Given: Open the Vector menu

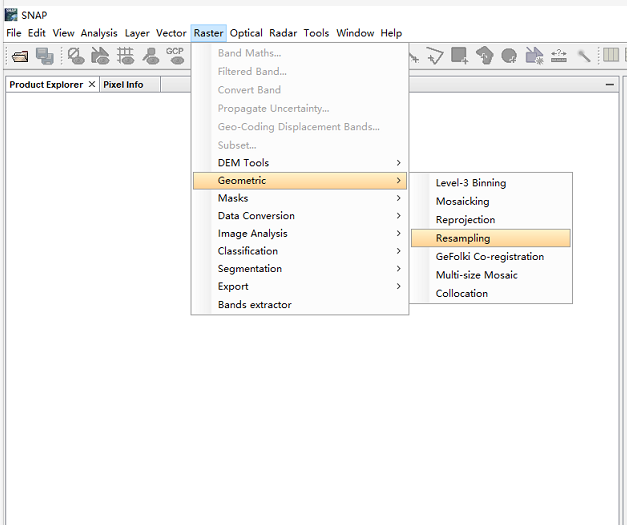Looking at the screenshot, I should (x=171, y=33).
